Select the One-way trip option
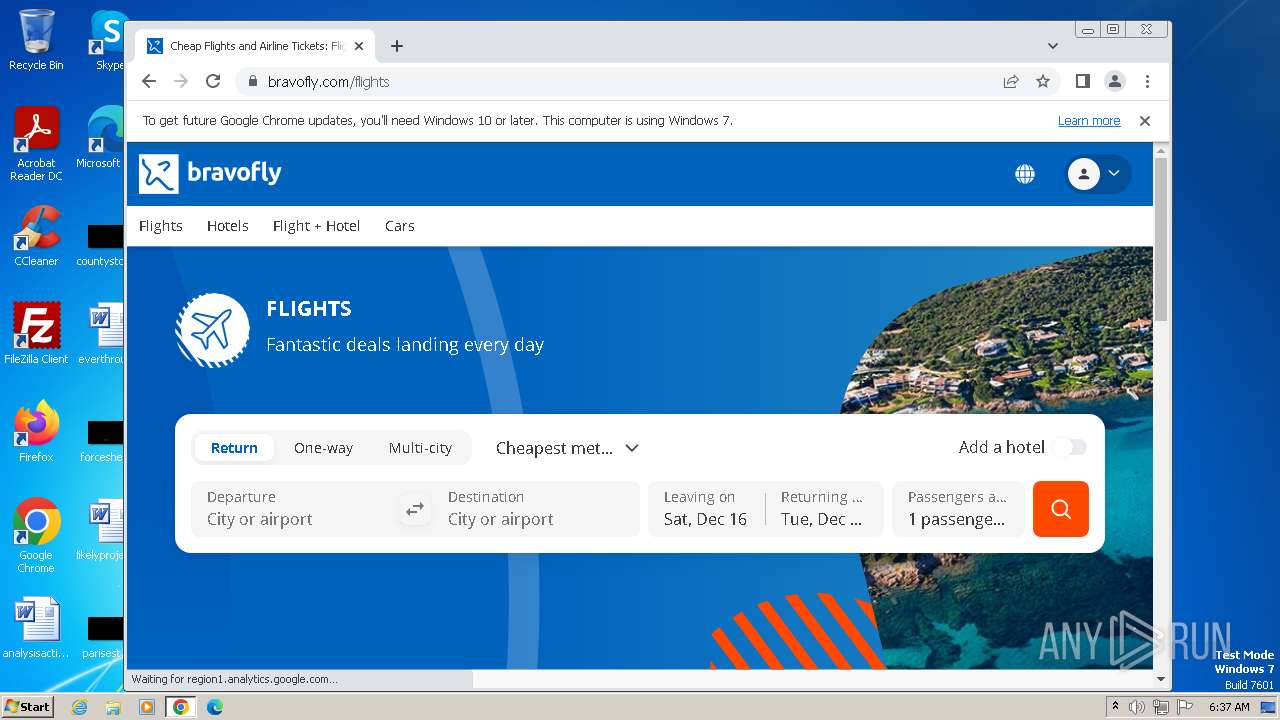Viewport: 1280px width, 720px height. pyautogui.click(x=323, y=448)
